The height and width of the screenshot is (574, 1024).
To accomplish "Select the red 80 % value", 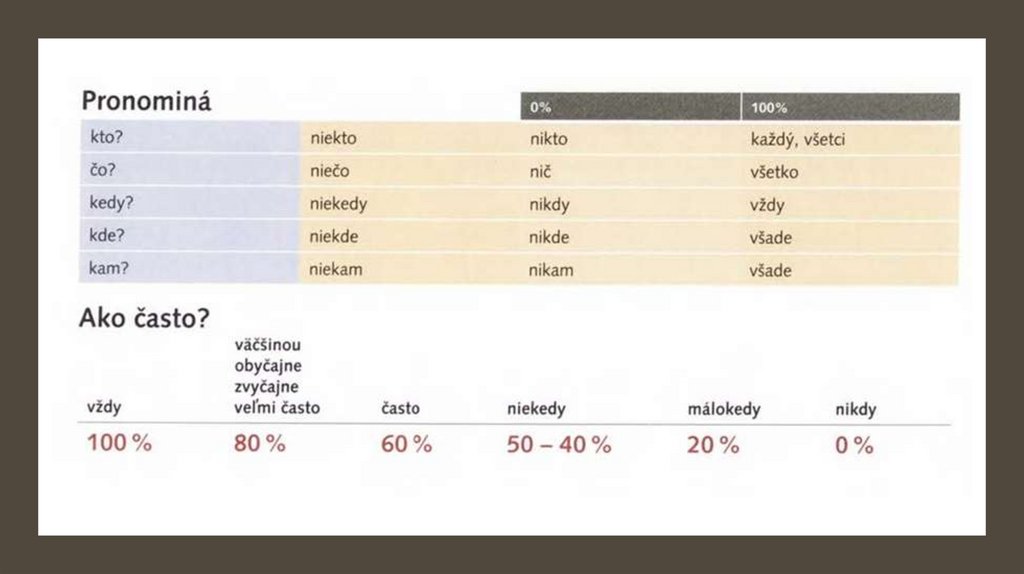I will pyautogui.click(x=260, y=444).
